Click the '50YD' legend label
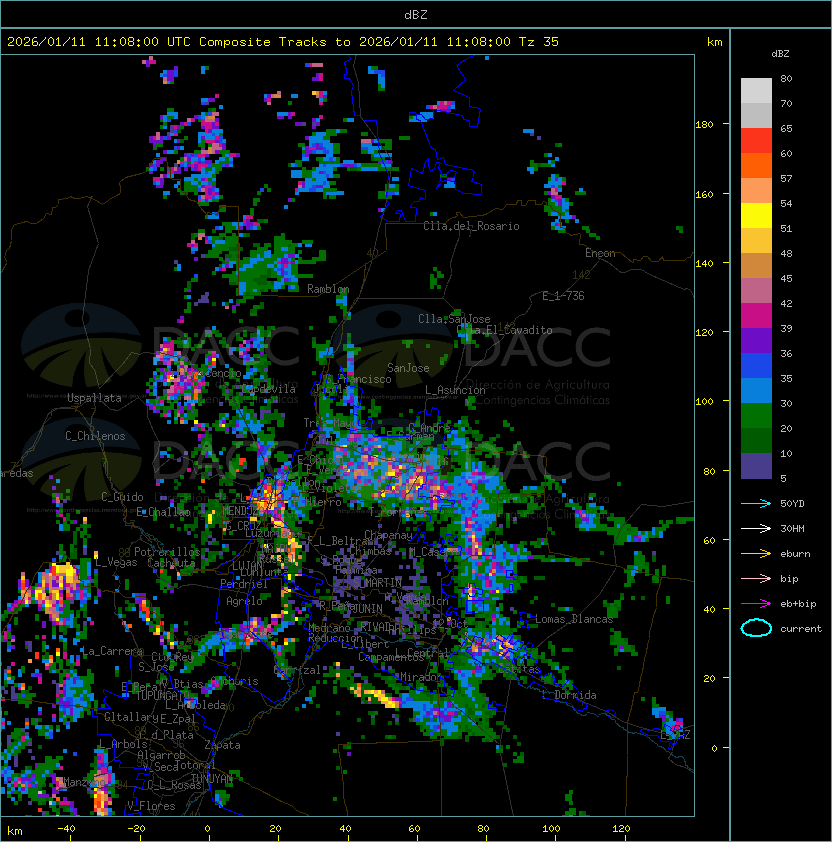The width and height of the screenshot is (832, 842). [792, 504]
